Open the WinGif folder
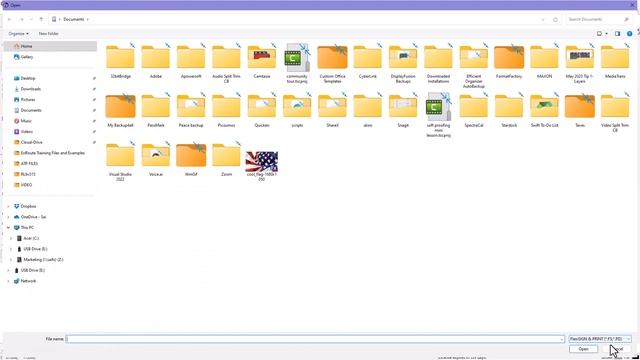The width and height of the screenshot is (640, 360). (x=191, y=159)
